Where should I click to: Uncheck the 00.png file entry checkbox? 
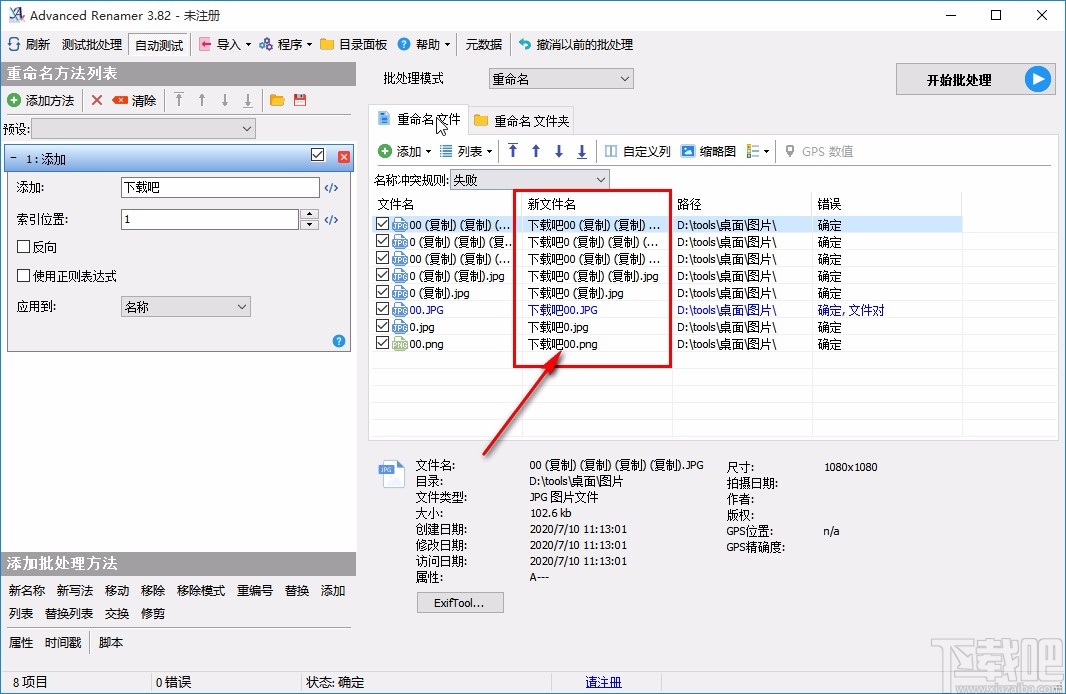click(x=382, y=344)
